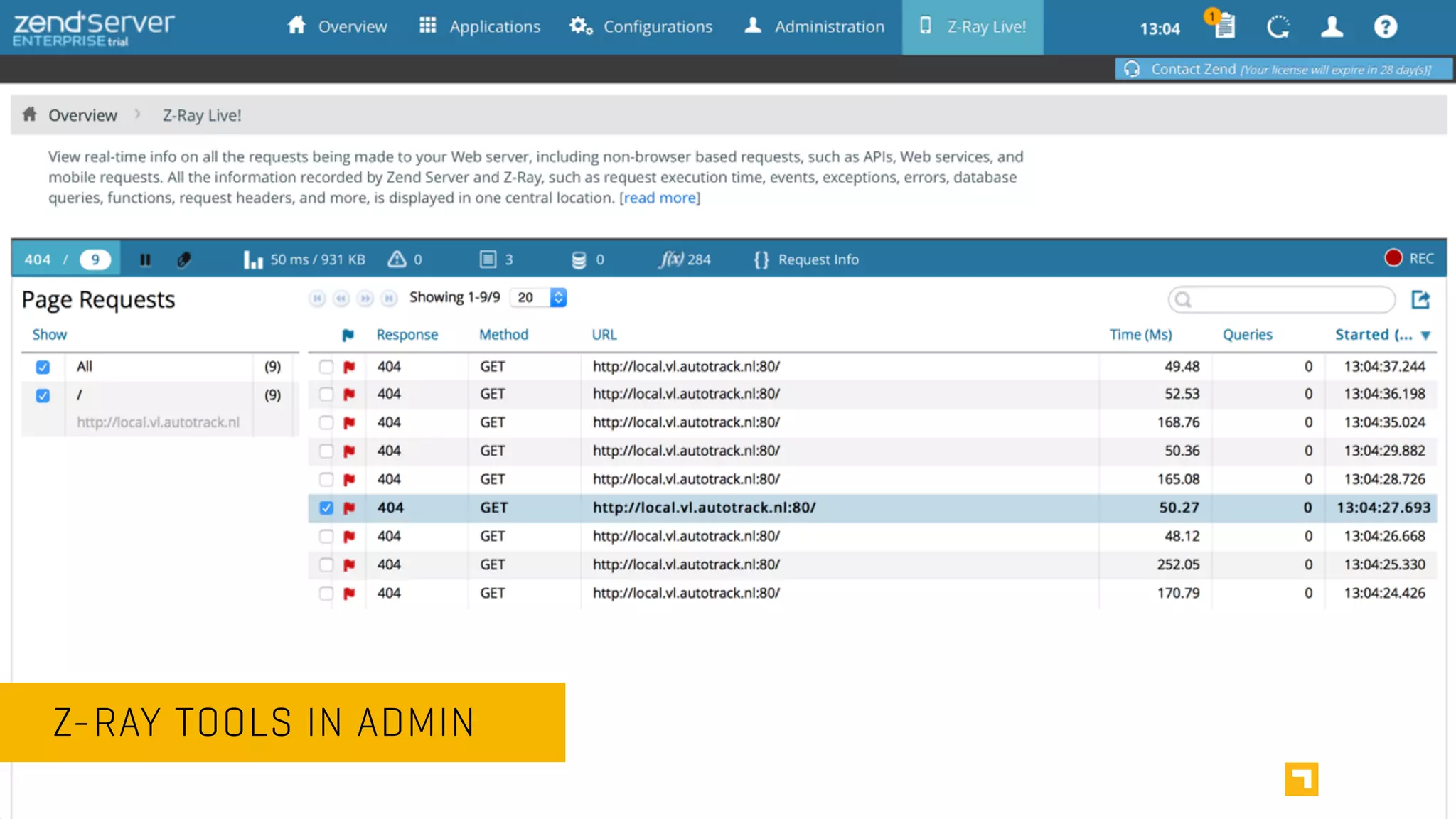Uncheck the All filter checkbox
The image size is (1456, 819).
43,367
